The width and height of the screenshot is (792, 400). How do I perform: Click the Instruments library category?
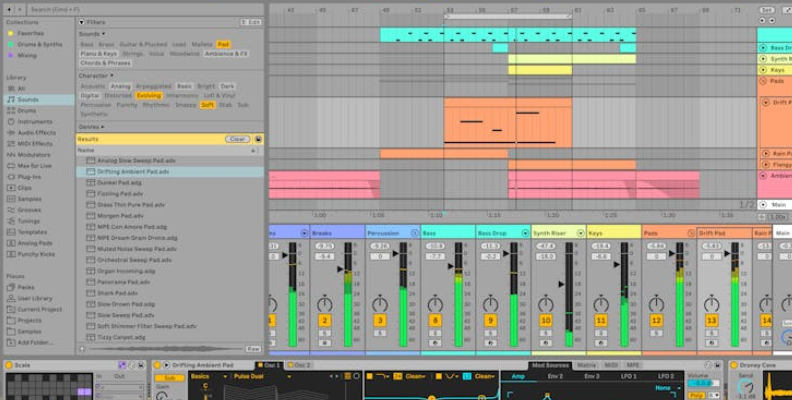[35, 121]
